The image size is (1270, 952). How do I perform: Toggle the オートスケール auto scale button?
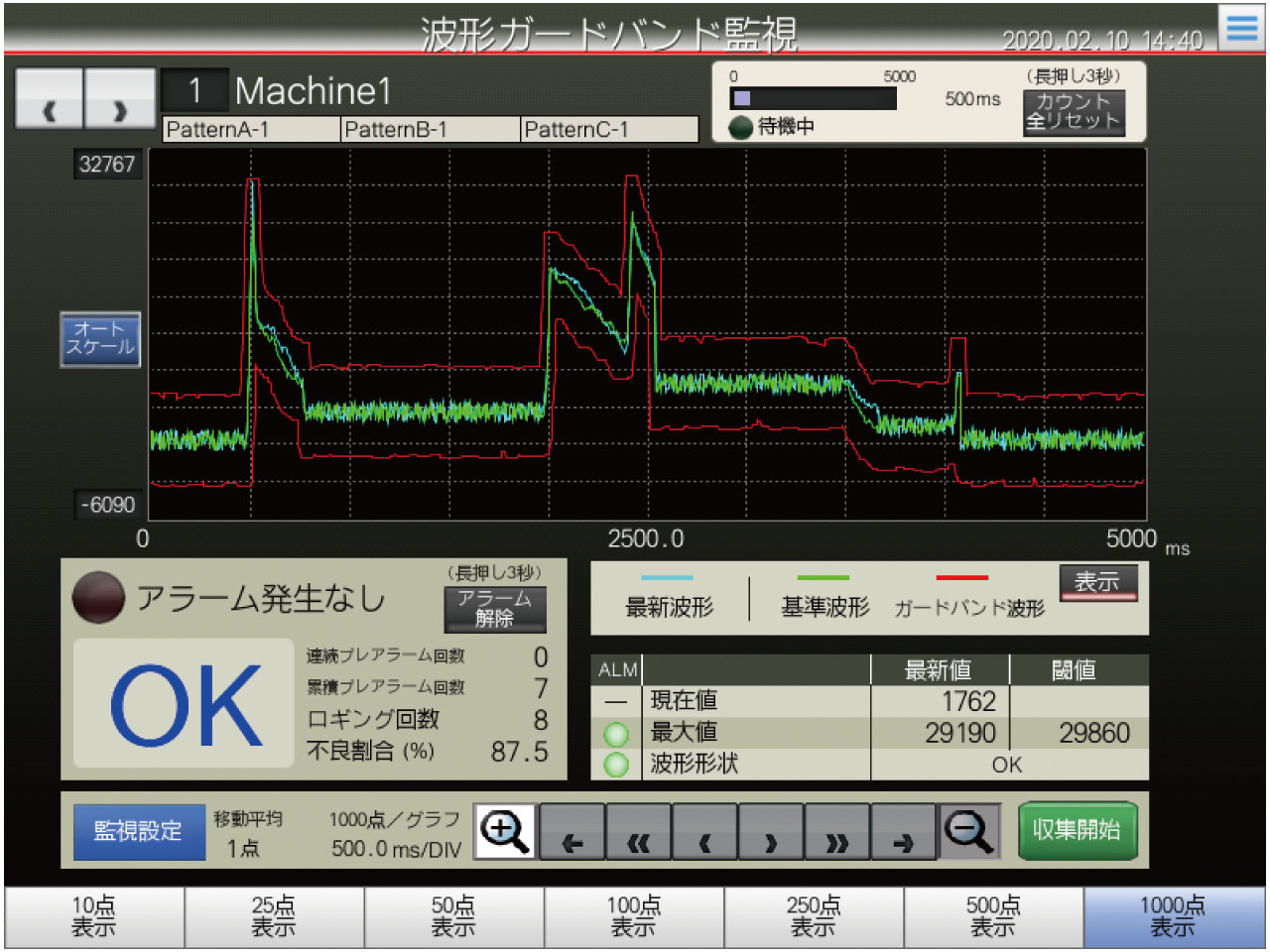[100, 339]
